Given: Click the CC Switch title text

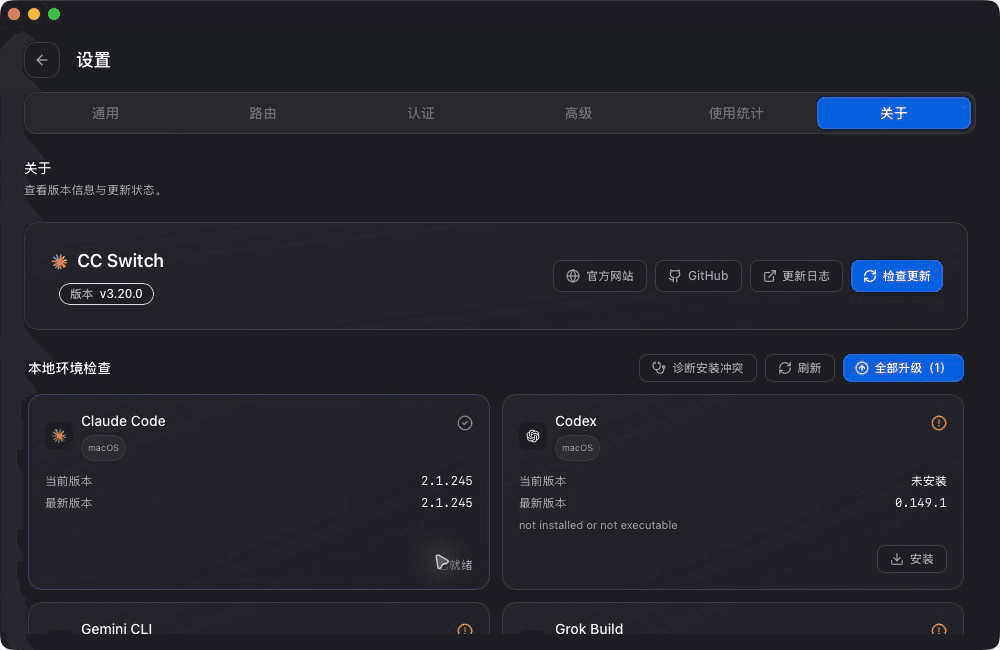Looking at the screenshot, I should coord(121,261).
